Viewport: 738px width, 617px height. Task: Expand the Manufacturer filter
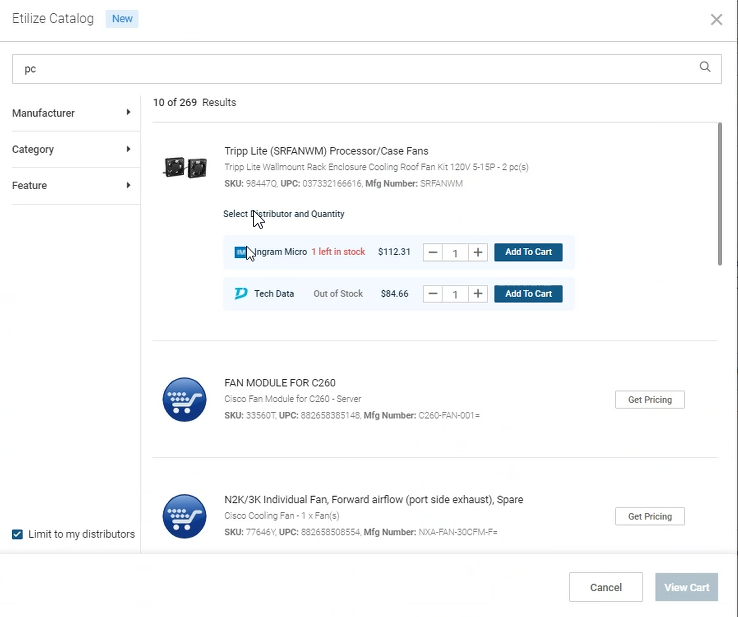coord(70,113)
